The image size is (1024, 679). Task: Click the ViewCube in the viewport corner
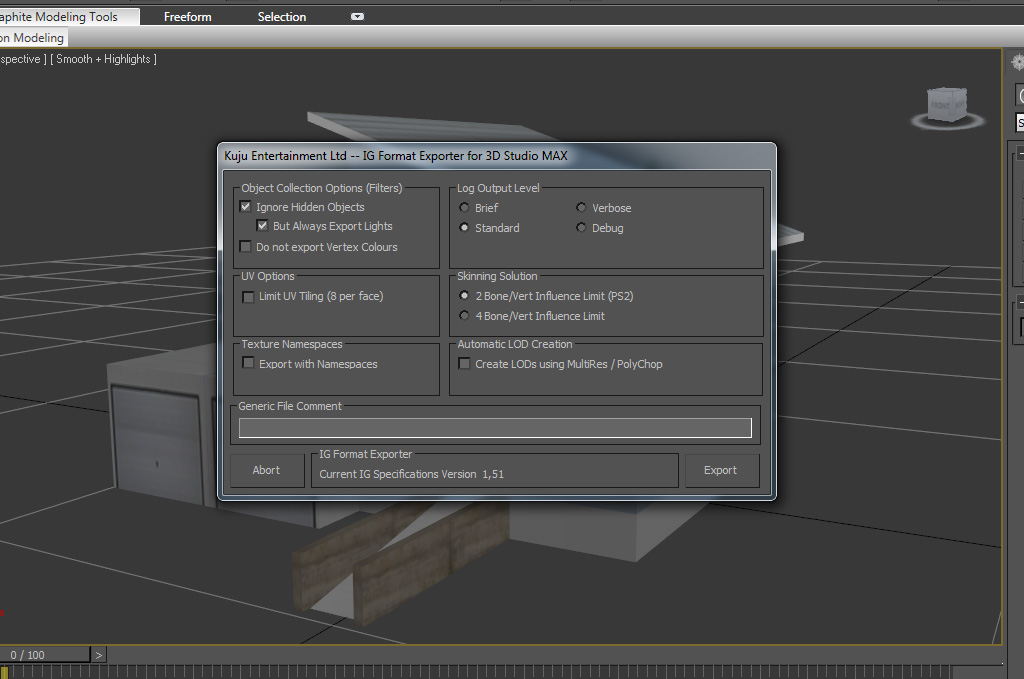pyautogui.click(x=947, y=103)
